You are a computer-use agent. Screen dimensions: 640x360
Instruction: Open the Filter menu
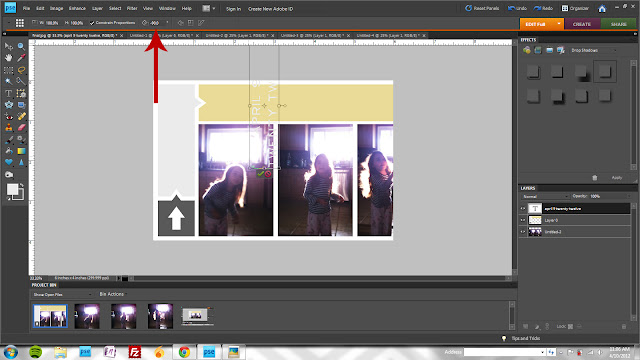tap(132, 8)
